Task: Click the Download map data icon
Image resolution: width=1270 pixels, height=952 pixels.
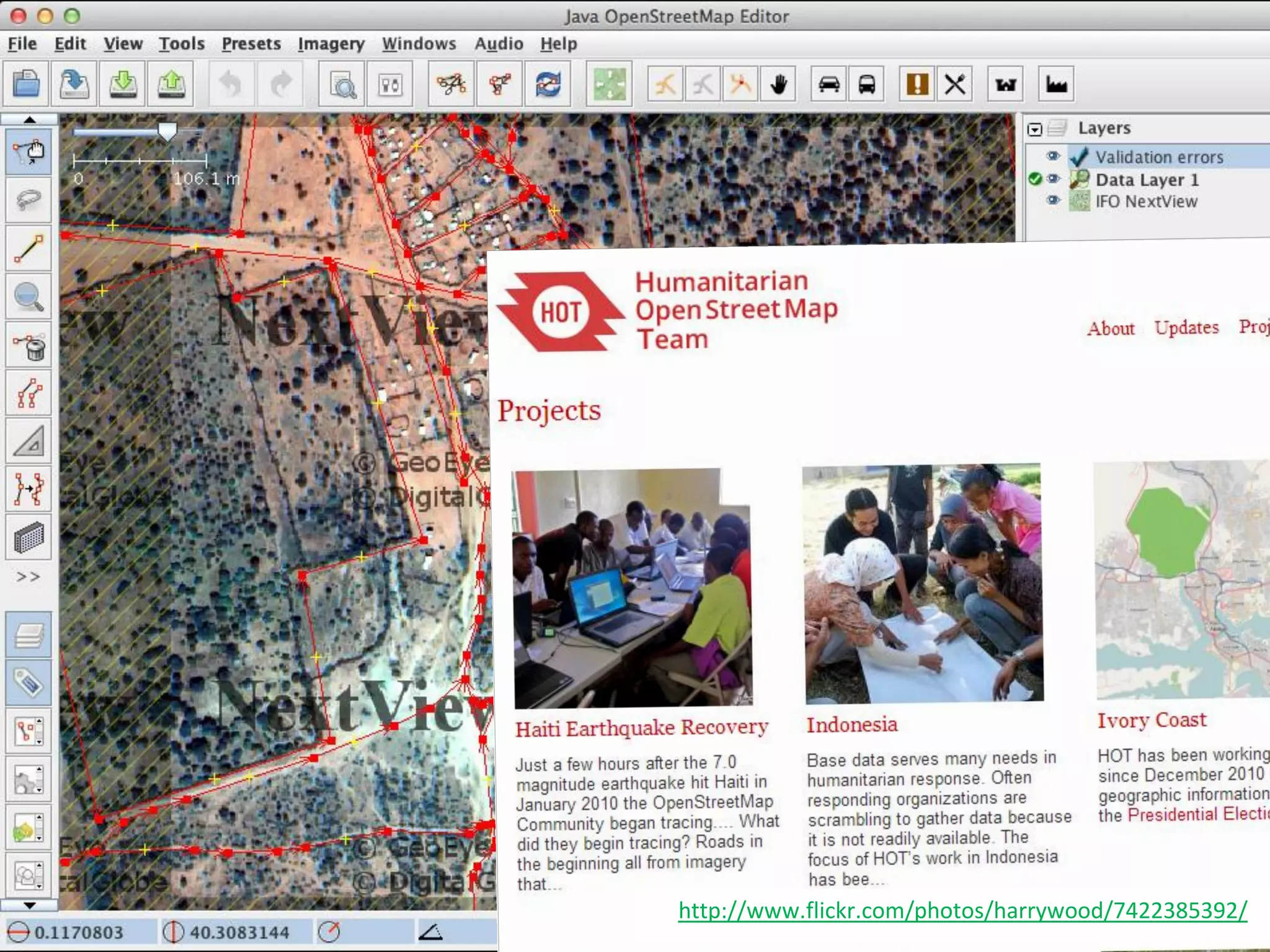Action: [x=123, y=84]
